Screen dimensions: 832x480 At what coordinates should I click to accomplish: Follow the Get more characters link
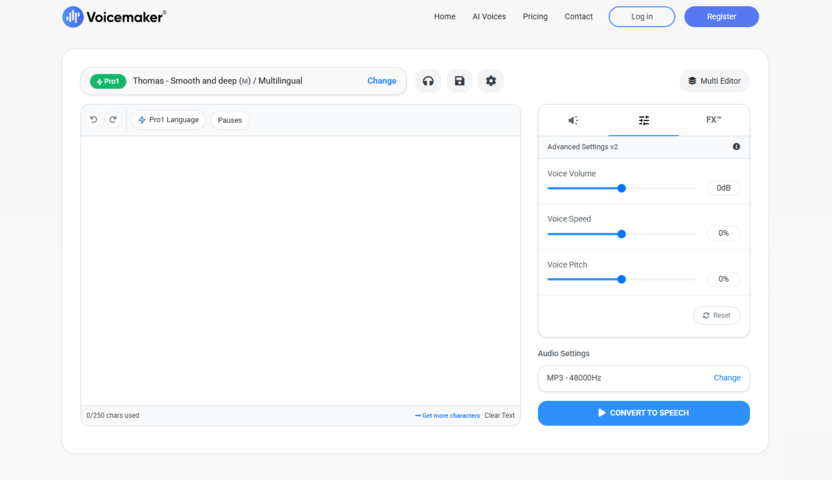[447, 416]
